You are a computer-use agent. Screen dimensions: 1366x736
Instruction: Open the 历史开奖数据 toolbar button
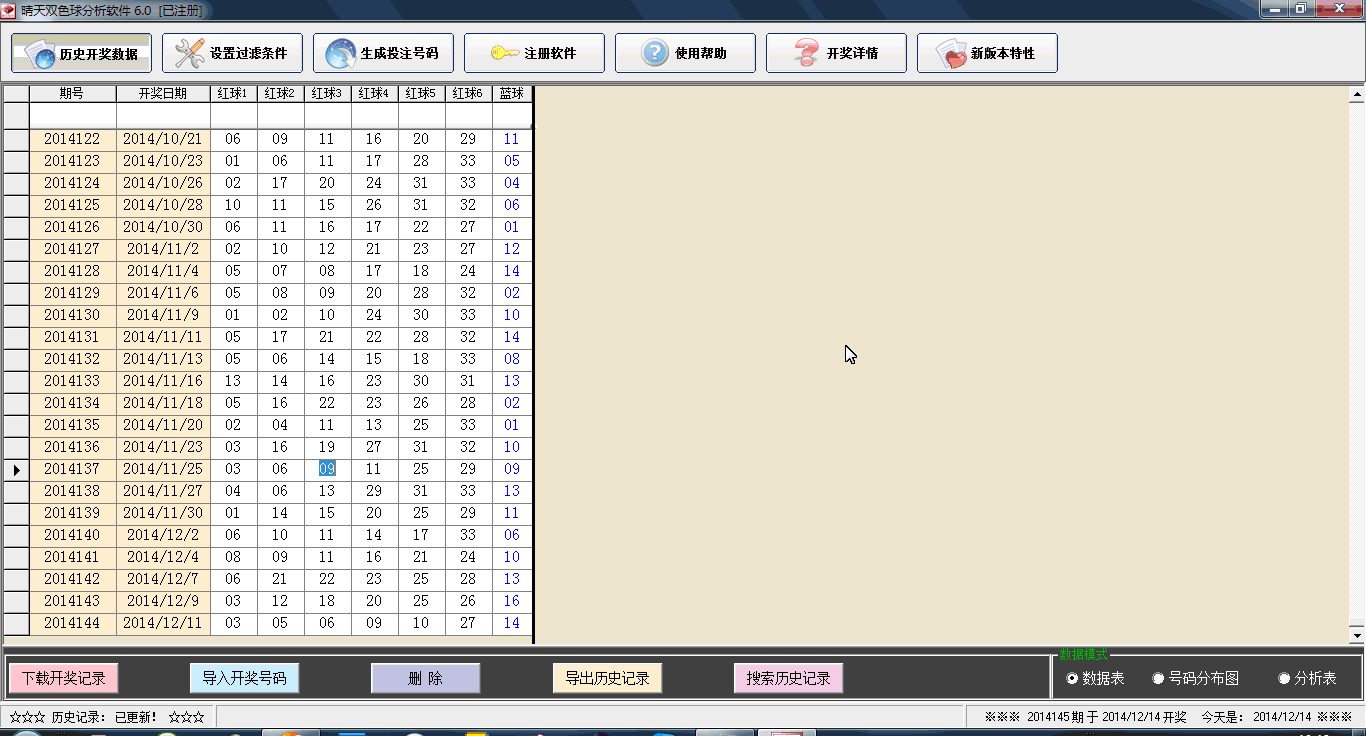coord(81,53)
